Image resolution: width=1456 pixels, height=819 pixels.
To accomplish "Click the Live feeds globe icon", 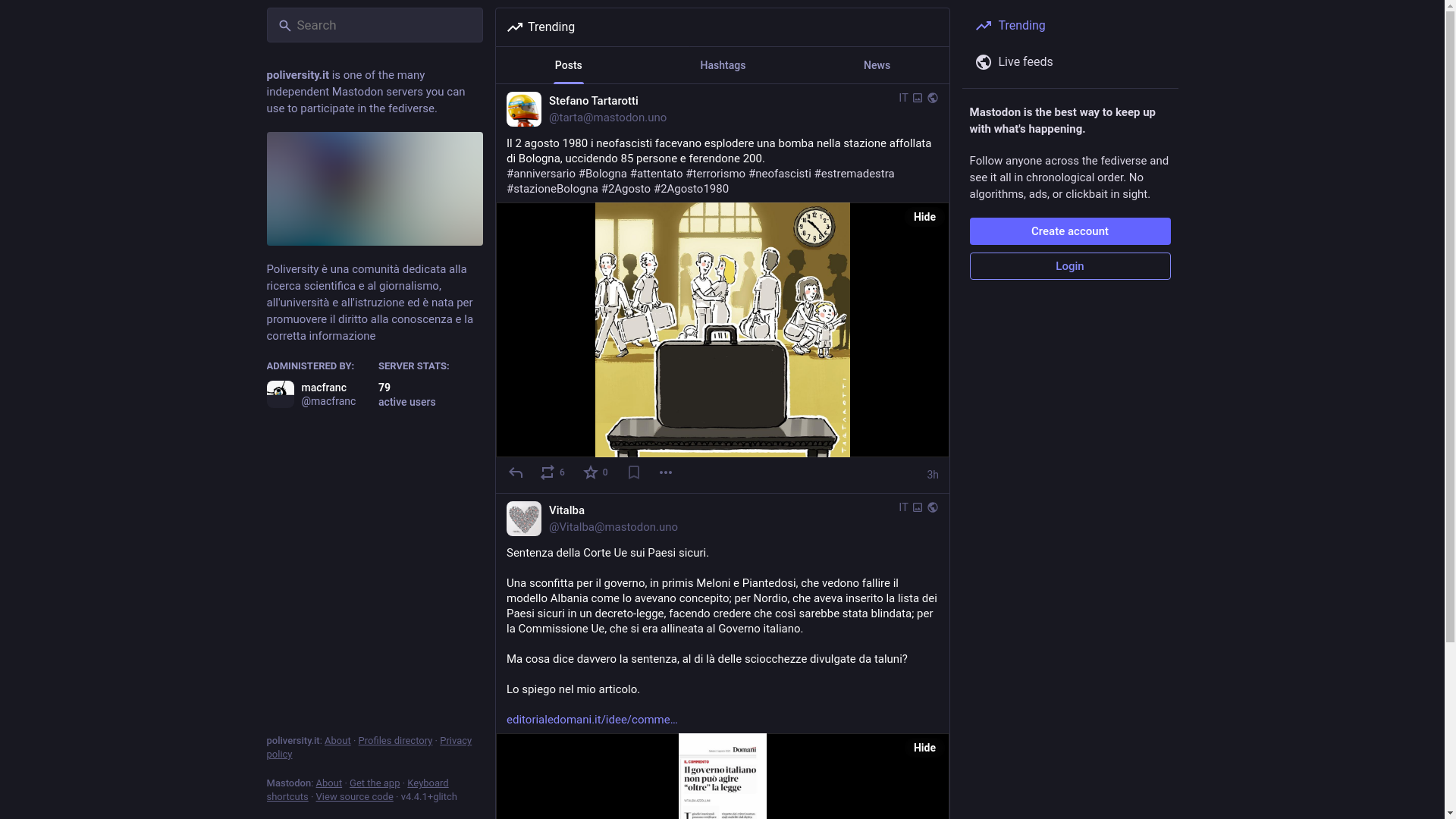I will 984,62.
